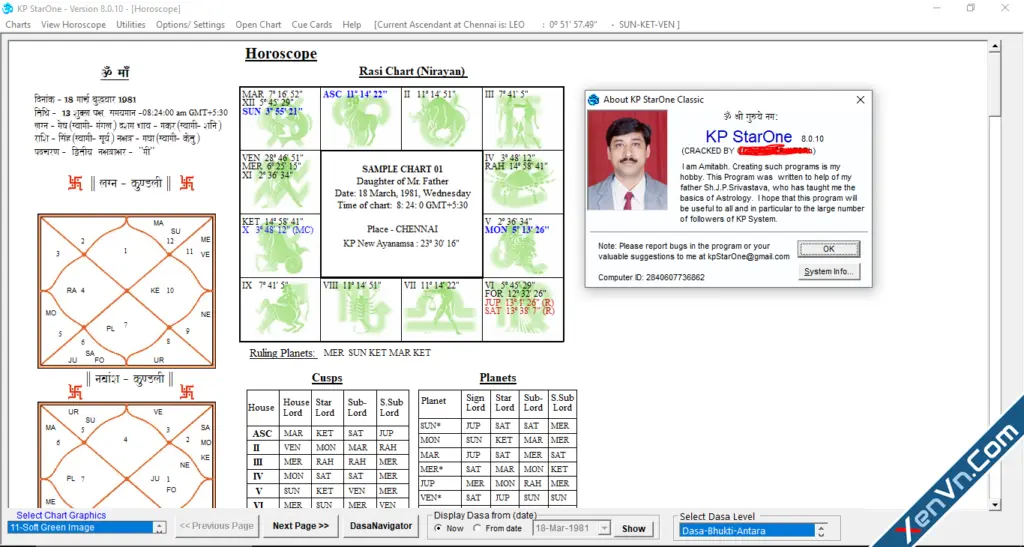The image size is (1024, 547).
Task: Click OK in About dialog
Action: [x=829, y=249]
